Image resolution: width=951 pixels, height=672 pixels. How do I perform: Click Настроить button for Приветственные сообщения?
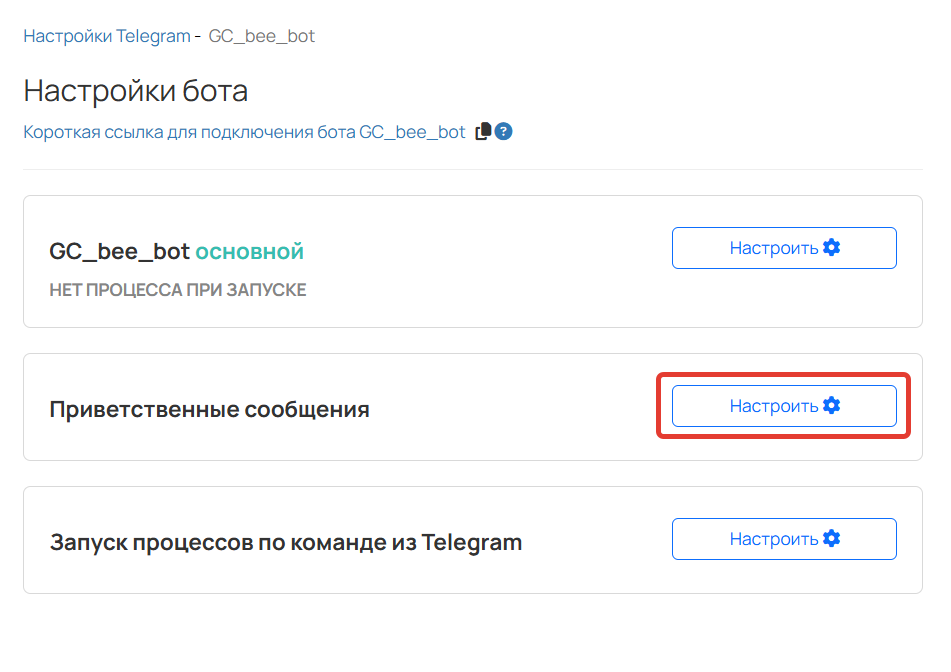point(784,406)
